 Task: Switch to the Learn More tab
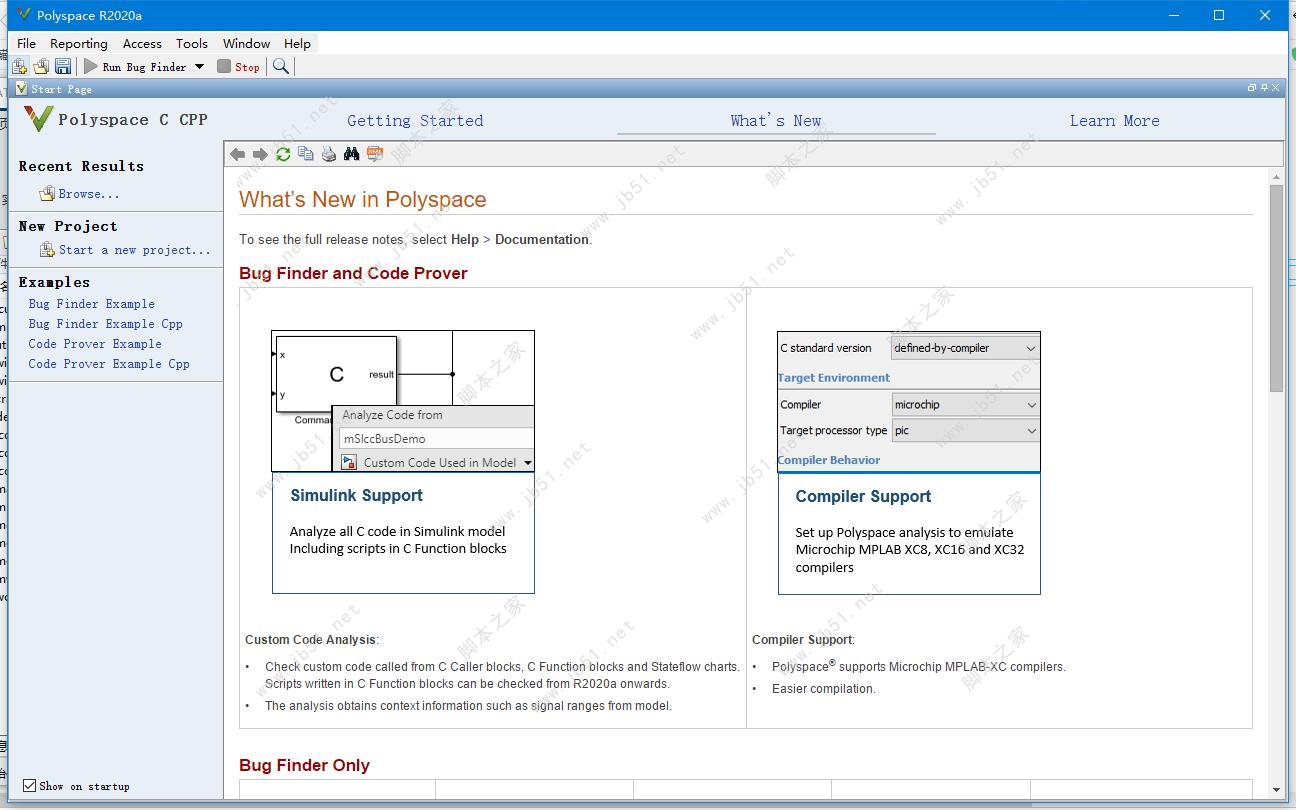[x=1114, y=120]
